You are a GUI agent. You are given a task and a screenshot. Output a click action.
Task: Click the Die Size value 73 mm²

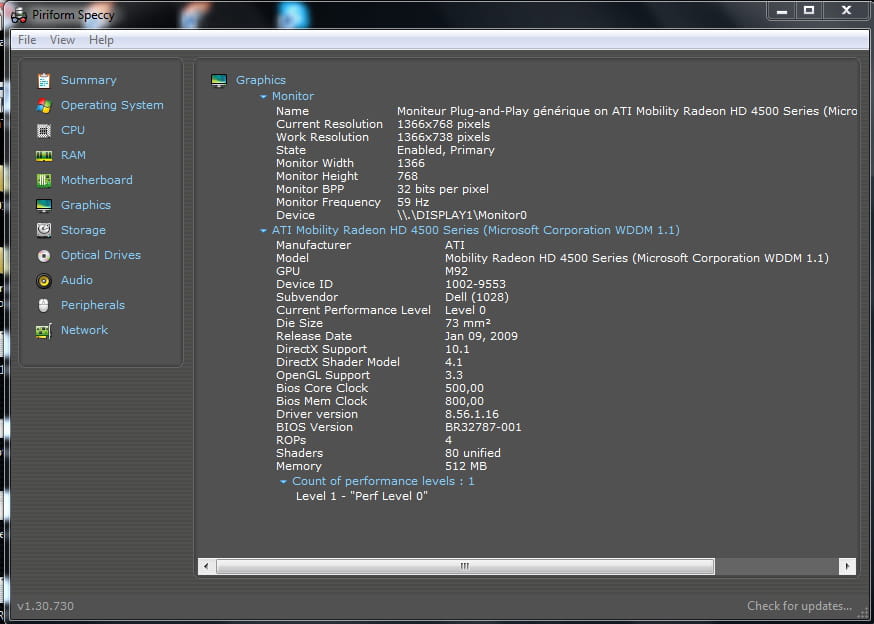(468, 323)
